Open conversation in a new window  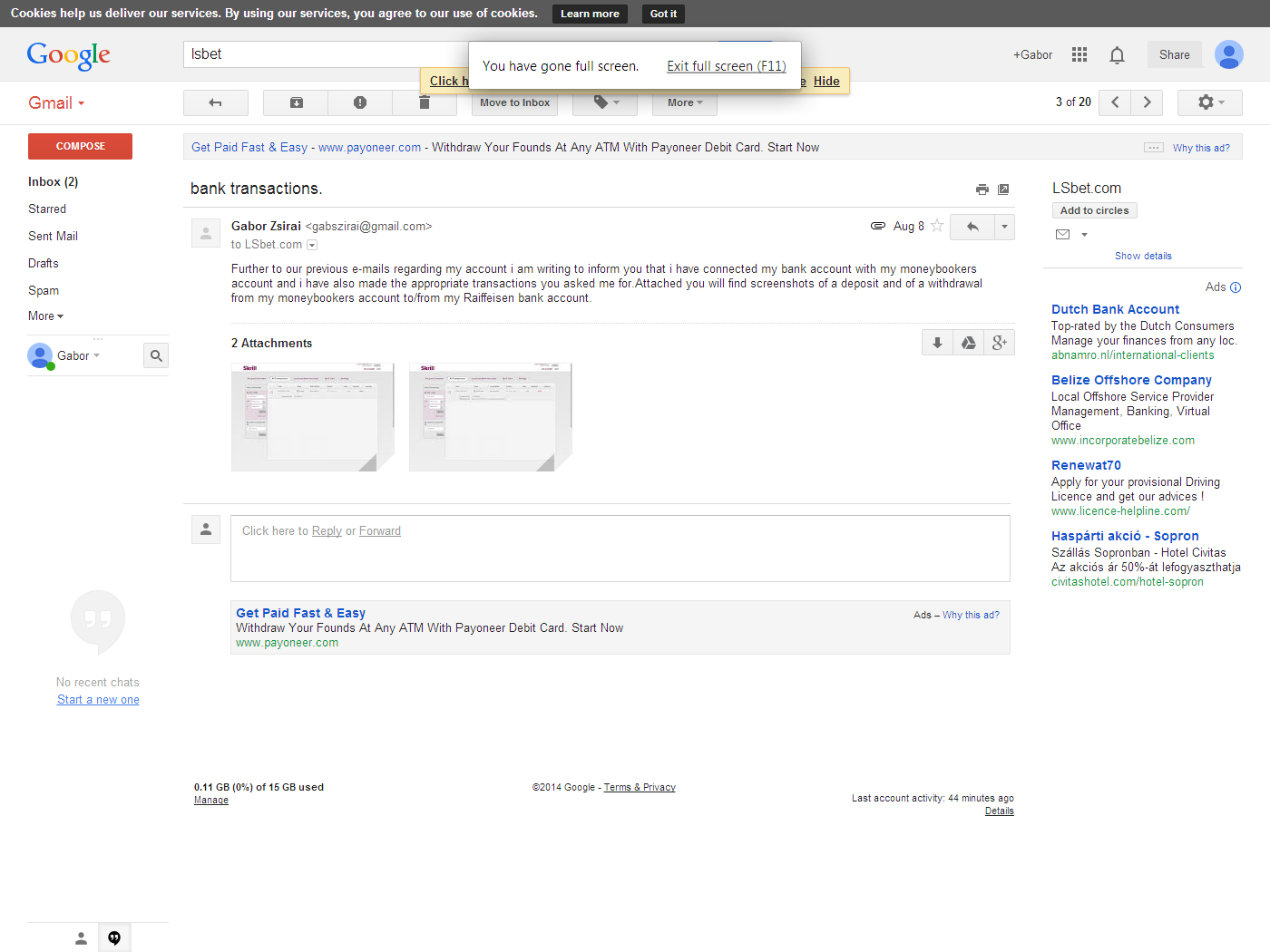1003,189
